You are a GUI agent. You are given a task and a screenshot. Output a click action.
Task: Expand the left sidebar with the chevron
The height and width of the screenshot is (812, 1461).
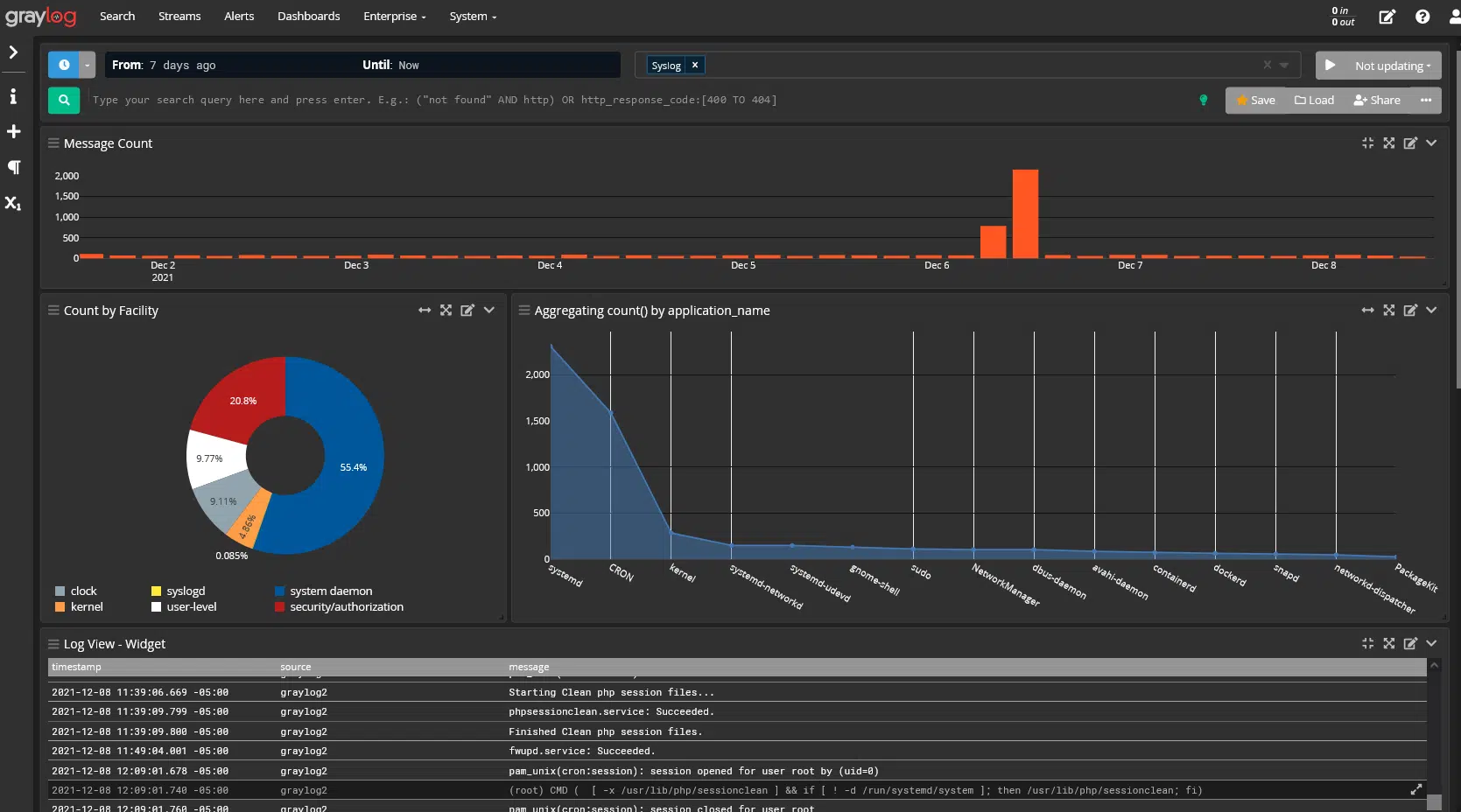[13, 52]
